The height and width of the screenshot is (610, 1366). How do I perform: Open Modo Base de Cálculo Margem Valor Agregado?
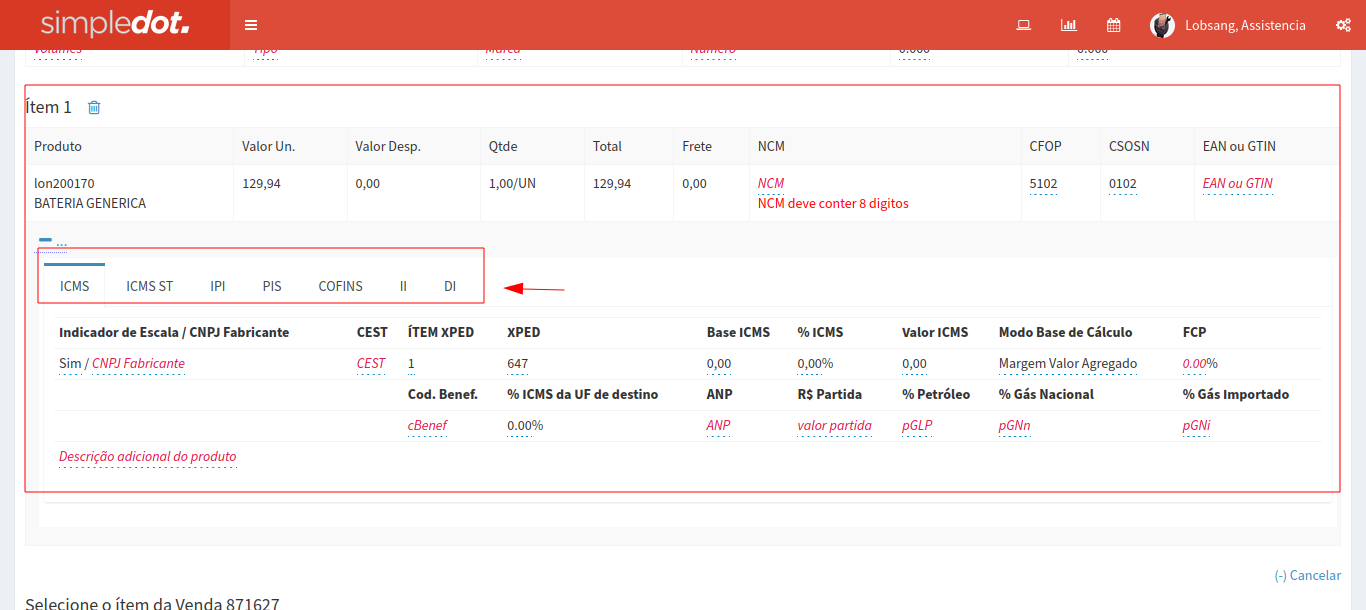pyautogui.click(x=1067, y=364)
